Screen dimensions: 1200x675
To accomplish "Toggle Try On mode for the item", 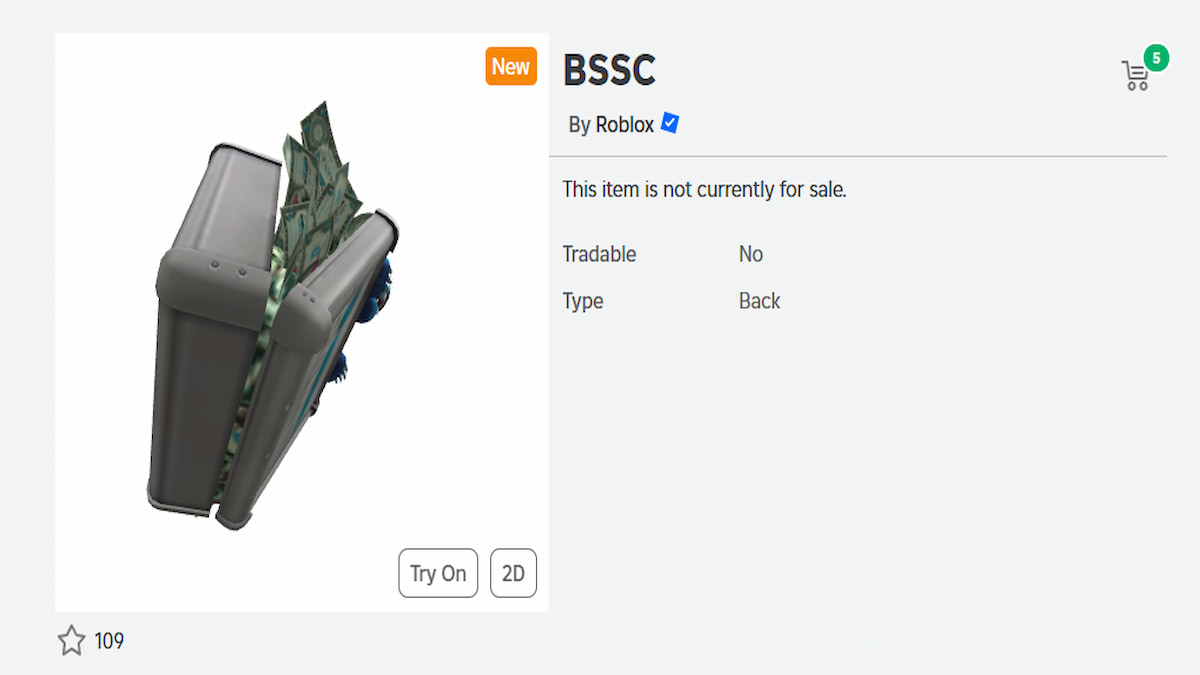I will (x=438, y=573).
